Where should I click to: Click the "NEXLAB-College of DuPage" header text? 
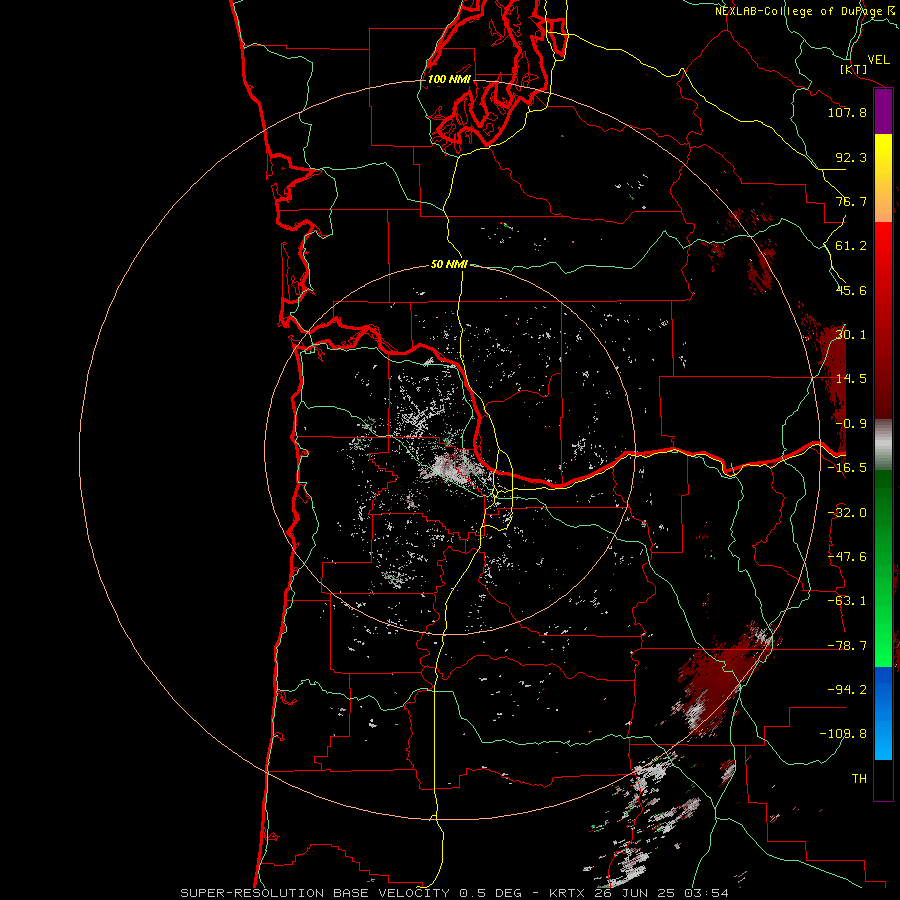tap(798, 11)
